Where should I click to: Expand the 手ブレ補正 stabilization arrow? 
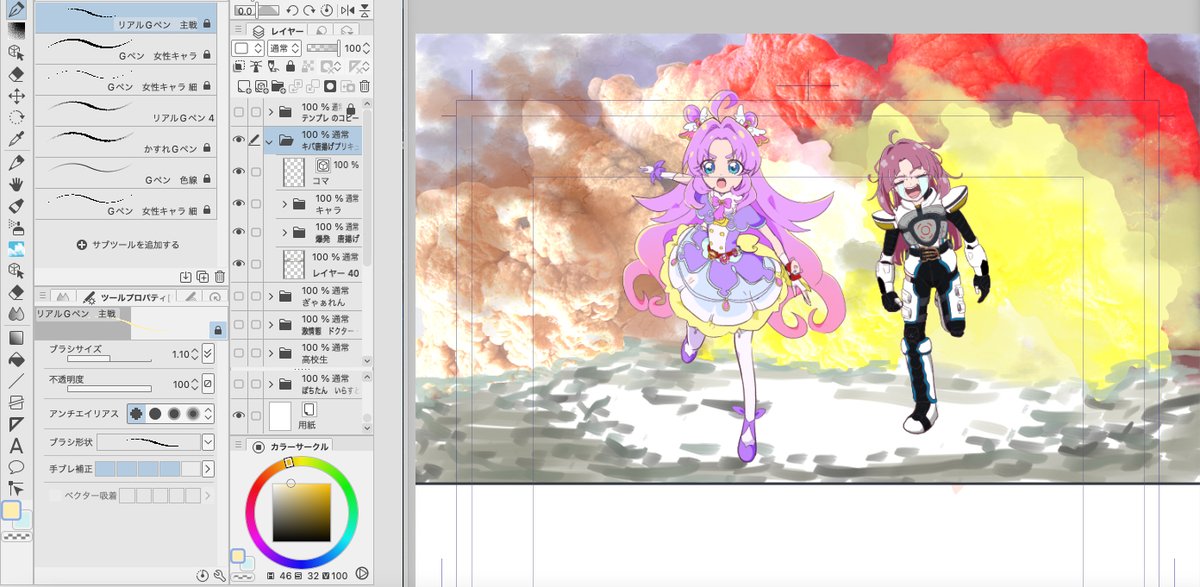(208, 468)
